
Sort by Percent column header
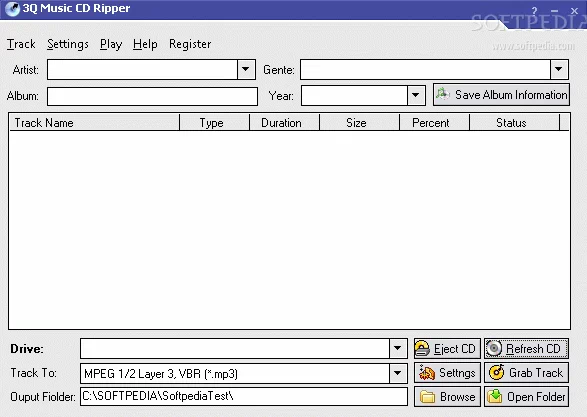pyautogui.click(x=435, y=123)
